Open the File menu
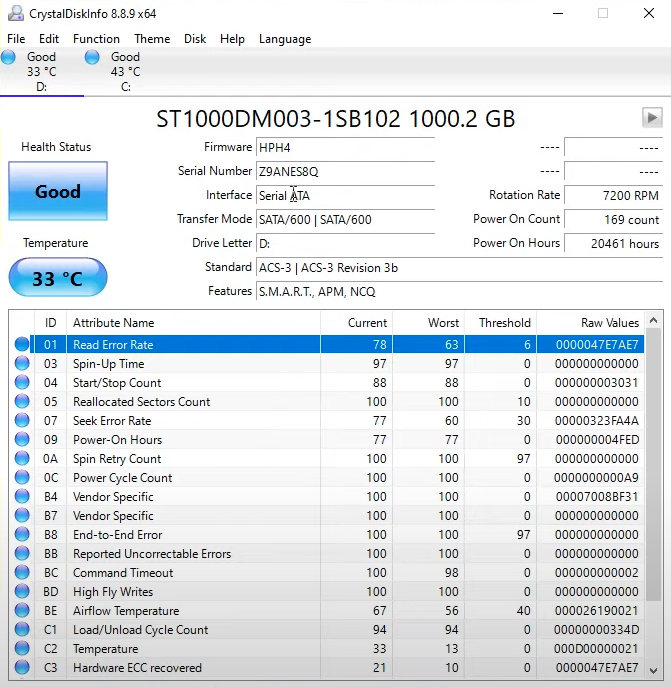The height and width of the screenshot is (688, 671). point(16,39)
